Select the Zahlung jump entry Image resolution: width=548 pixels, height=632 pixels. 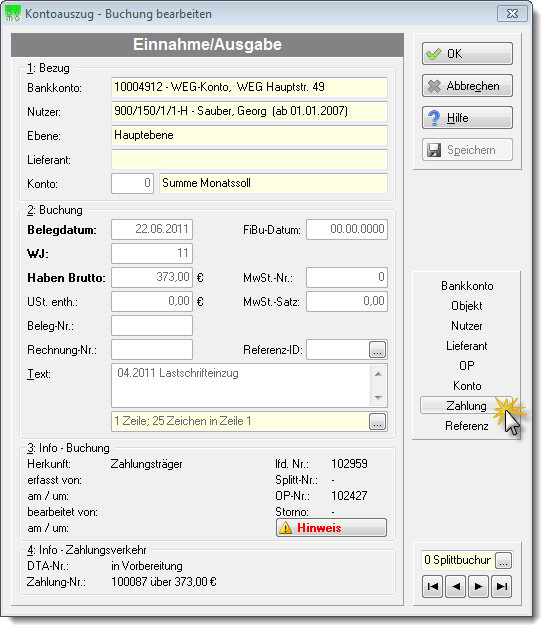pos(466,405)
